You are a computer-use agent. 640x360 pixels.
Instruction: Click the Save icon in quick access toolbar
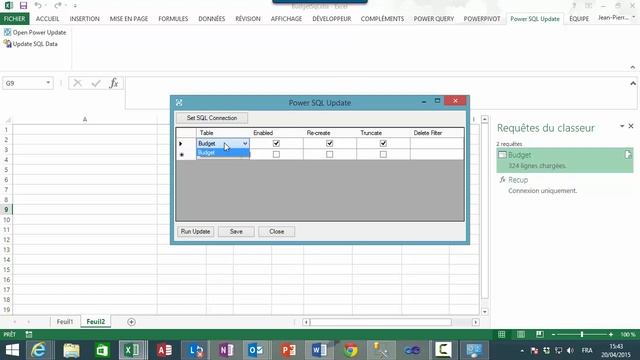point(23,5)
